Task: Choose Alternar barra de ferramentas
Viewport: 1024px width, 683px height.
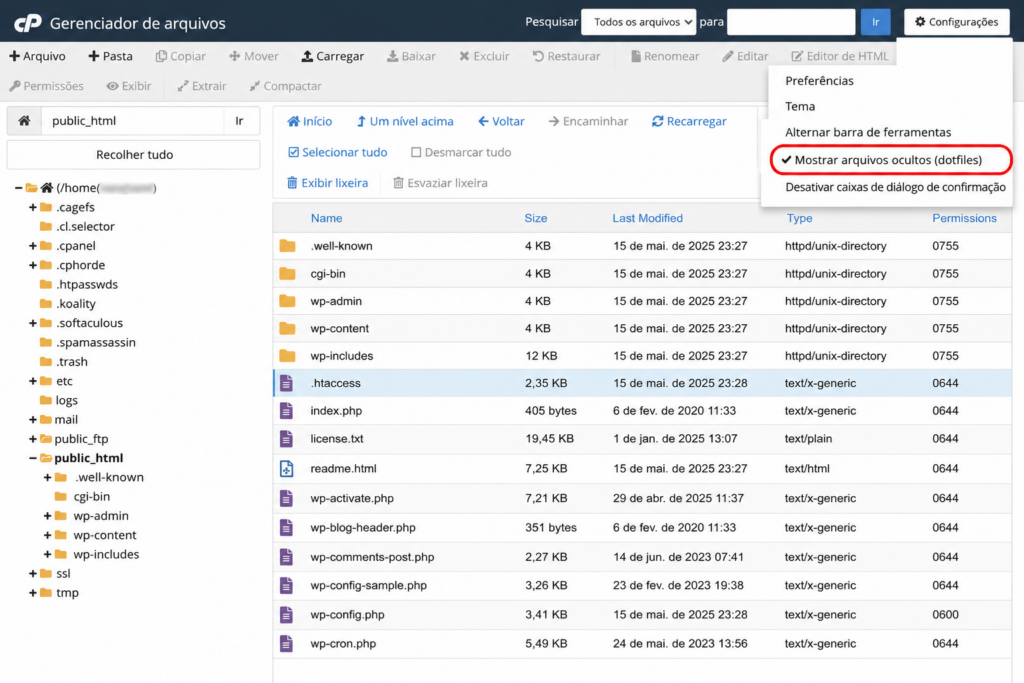Action: (868, 133)
